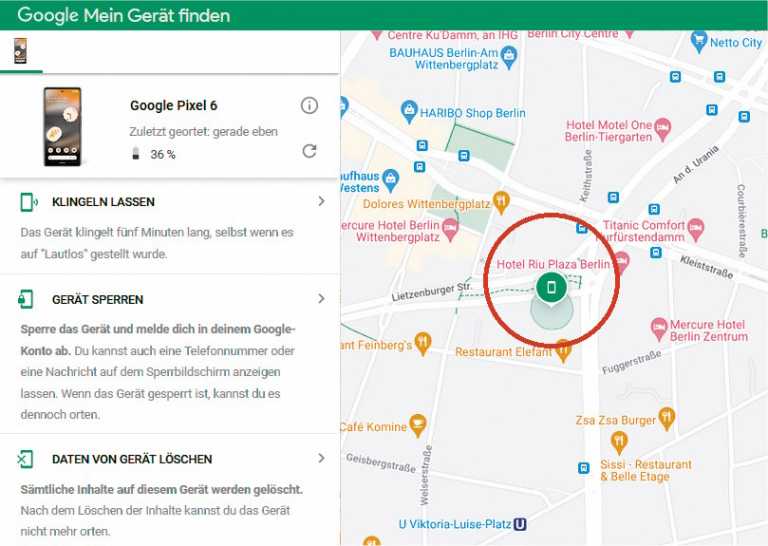Open device info for Google Pixel 6
Image resolution: width=768 pixels, height=546 pixels.
tap(309, 105)
